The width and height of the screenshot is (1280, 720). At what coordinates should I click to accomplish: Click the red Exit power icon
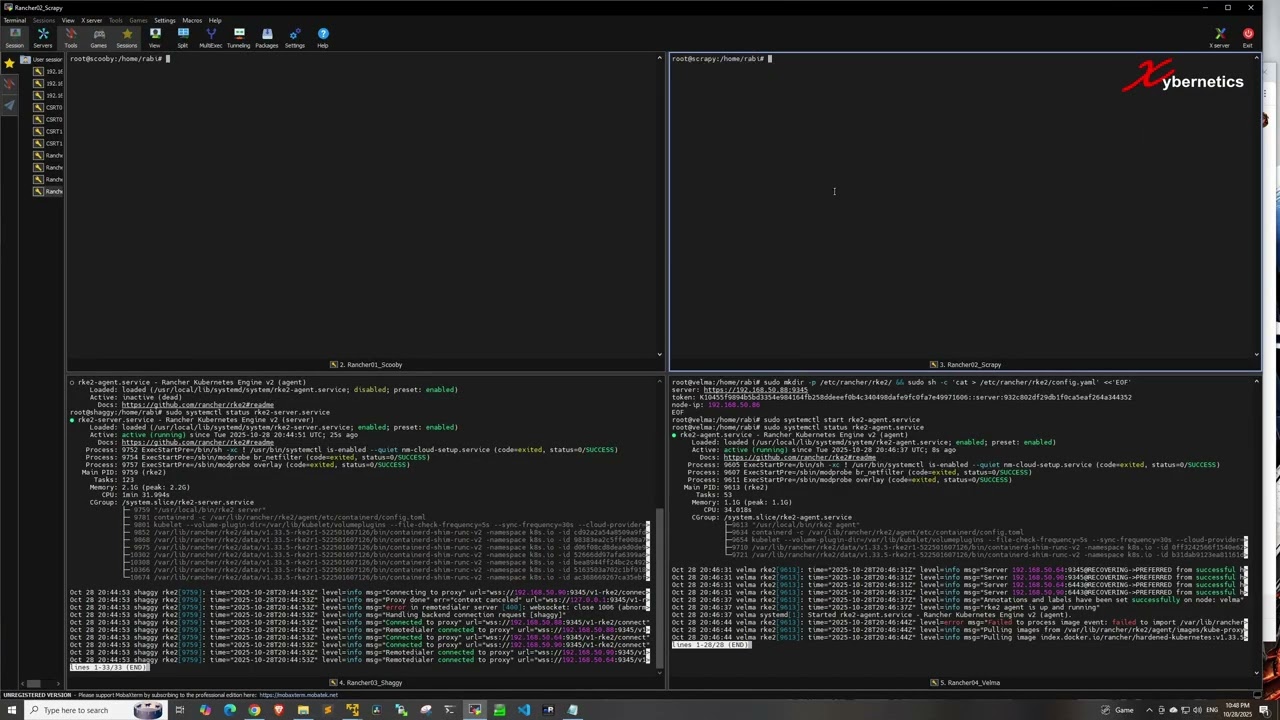(1248, 38)
